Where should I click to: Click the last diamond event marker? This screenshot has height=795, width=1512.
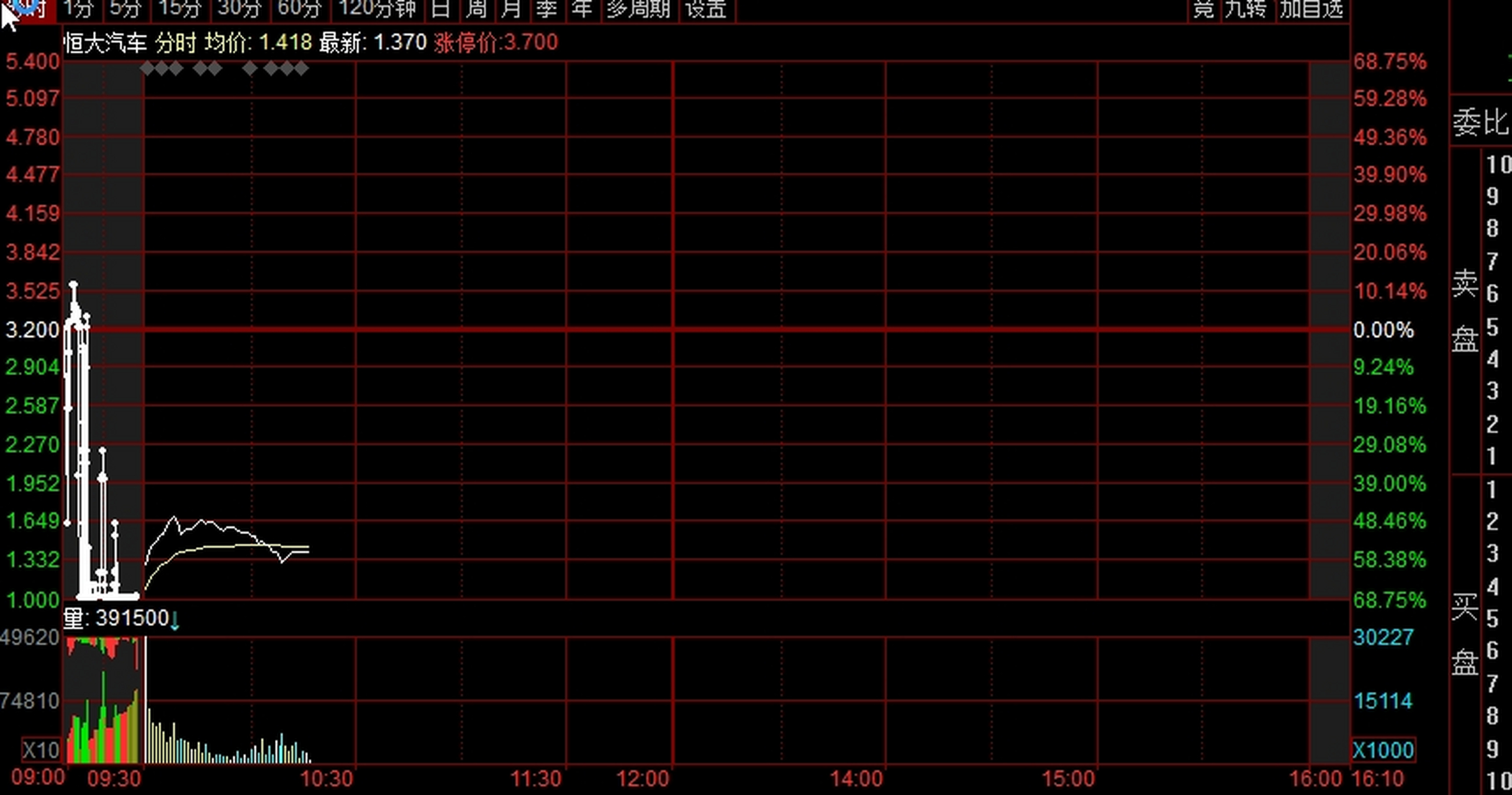(x=301, y=68)
